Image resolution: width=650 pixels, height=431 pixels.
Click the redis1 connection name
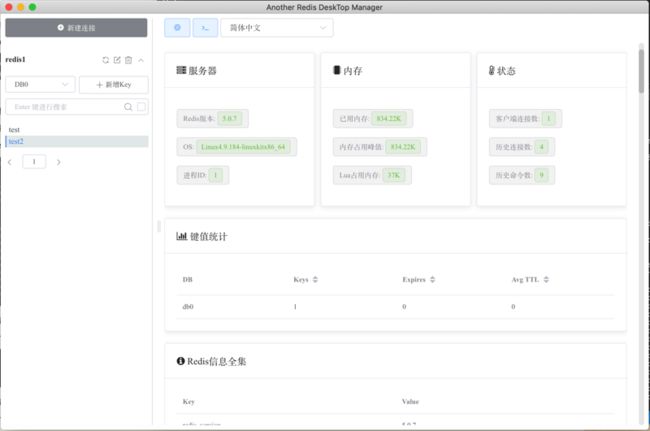[15, 60]
